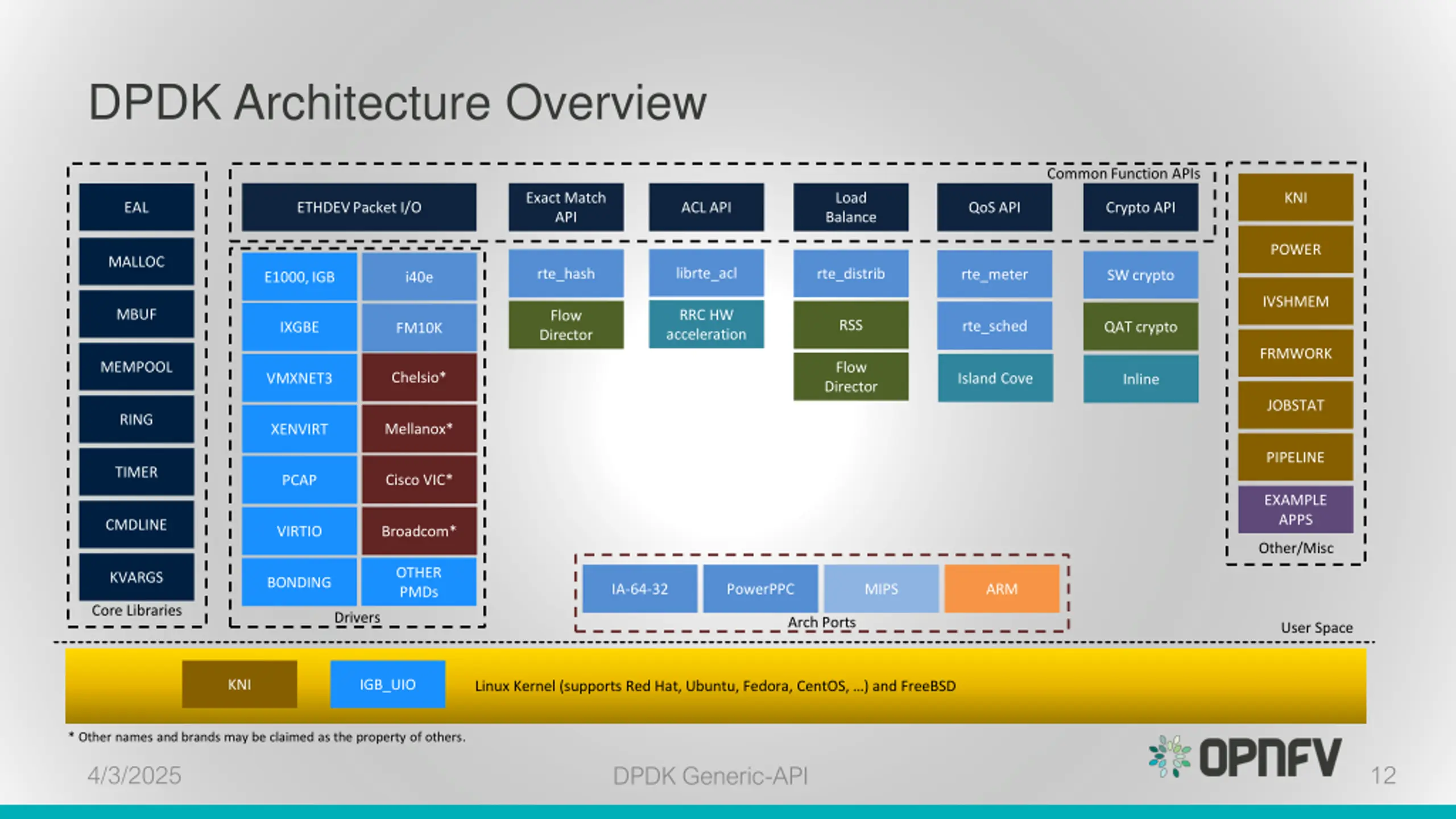Click the MIPS arch port block
The height and width of the screenshot is (819, 1456).
click(881, 589)
